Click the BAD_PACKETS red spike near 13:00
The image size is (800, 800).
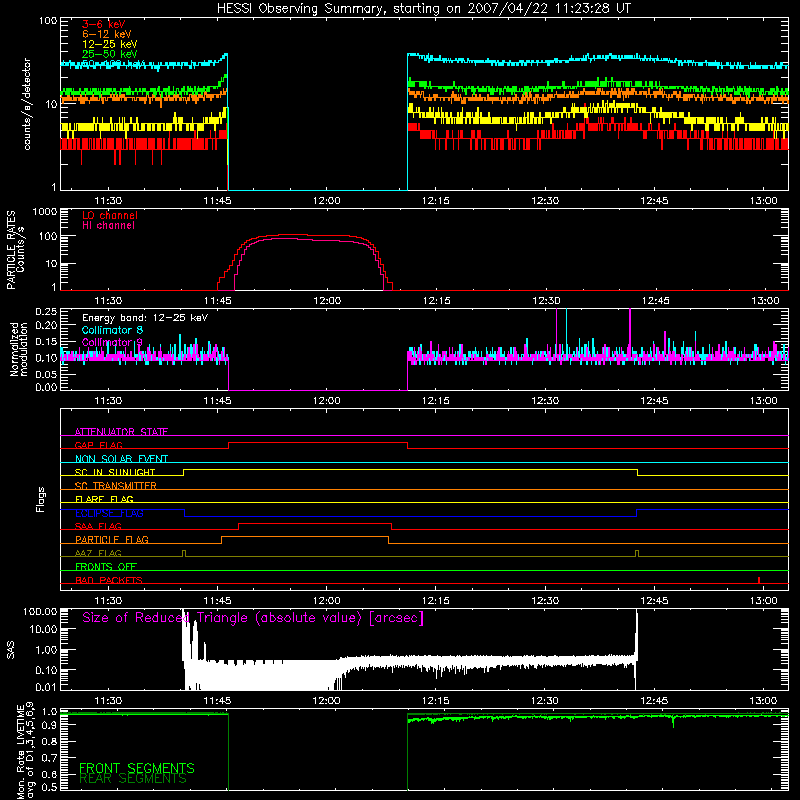[x=759, y=580]
